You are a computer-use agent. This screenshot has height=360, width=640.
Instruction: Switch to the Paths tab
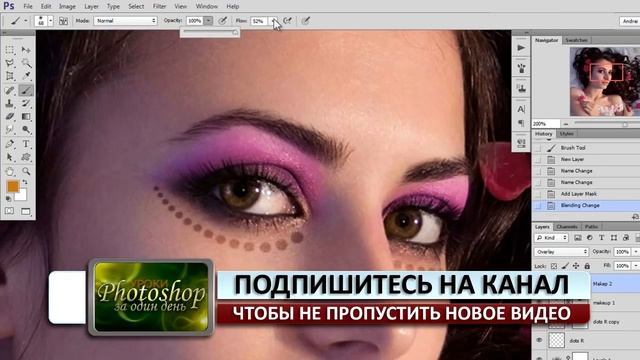(591, 227)
